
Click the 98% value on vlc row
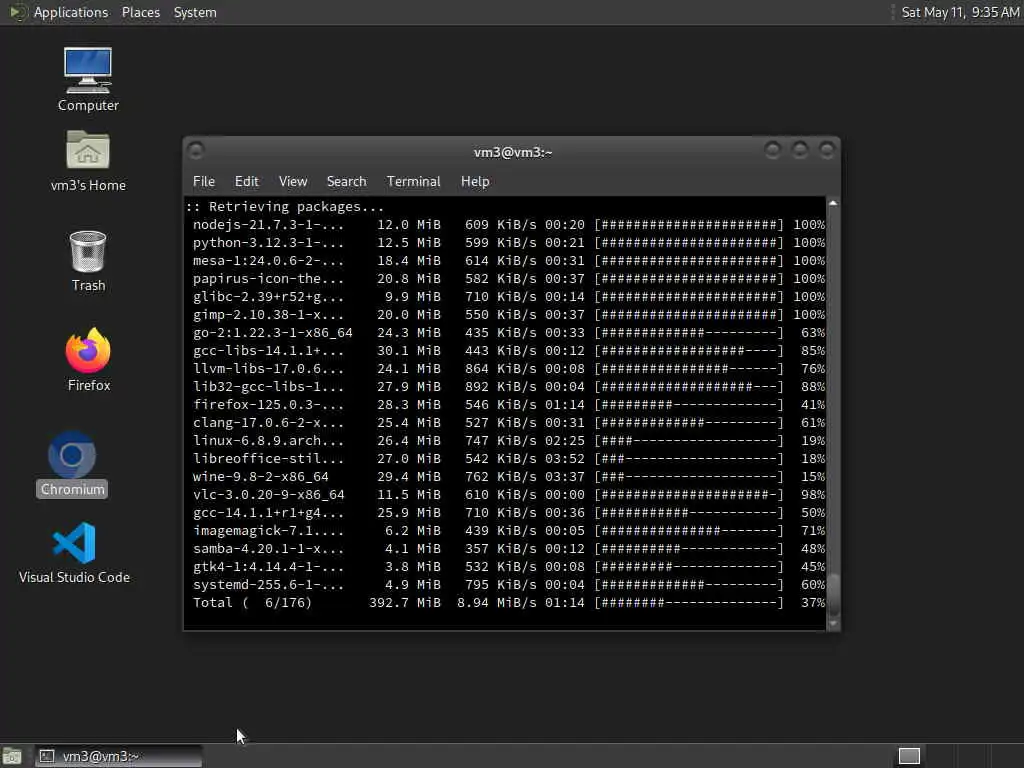(x=813, y=495)
